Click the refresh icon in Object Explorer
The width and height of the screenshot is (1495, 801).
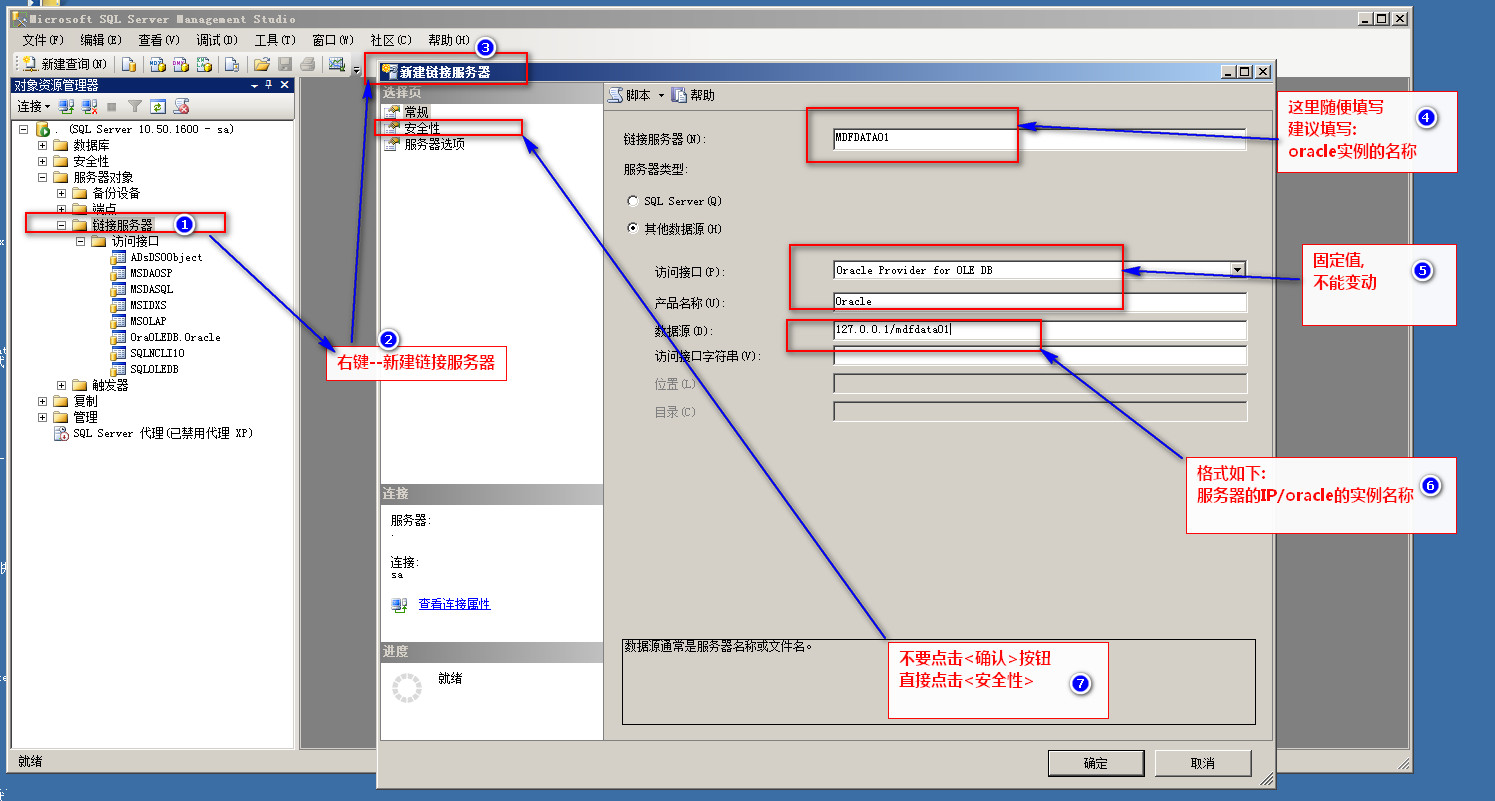coord(157,106)
